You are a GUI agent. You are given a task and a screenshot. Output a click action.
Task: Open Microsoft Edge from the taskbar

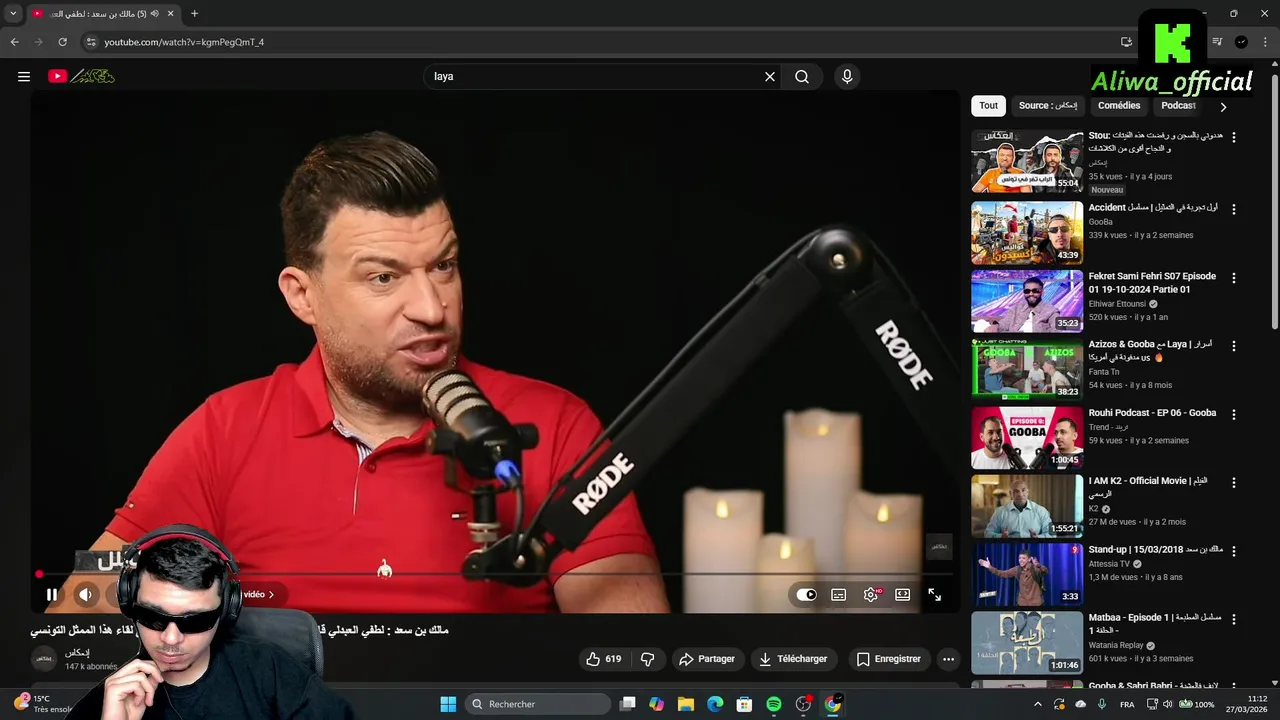(x=715, y=704)
